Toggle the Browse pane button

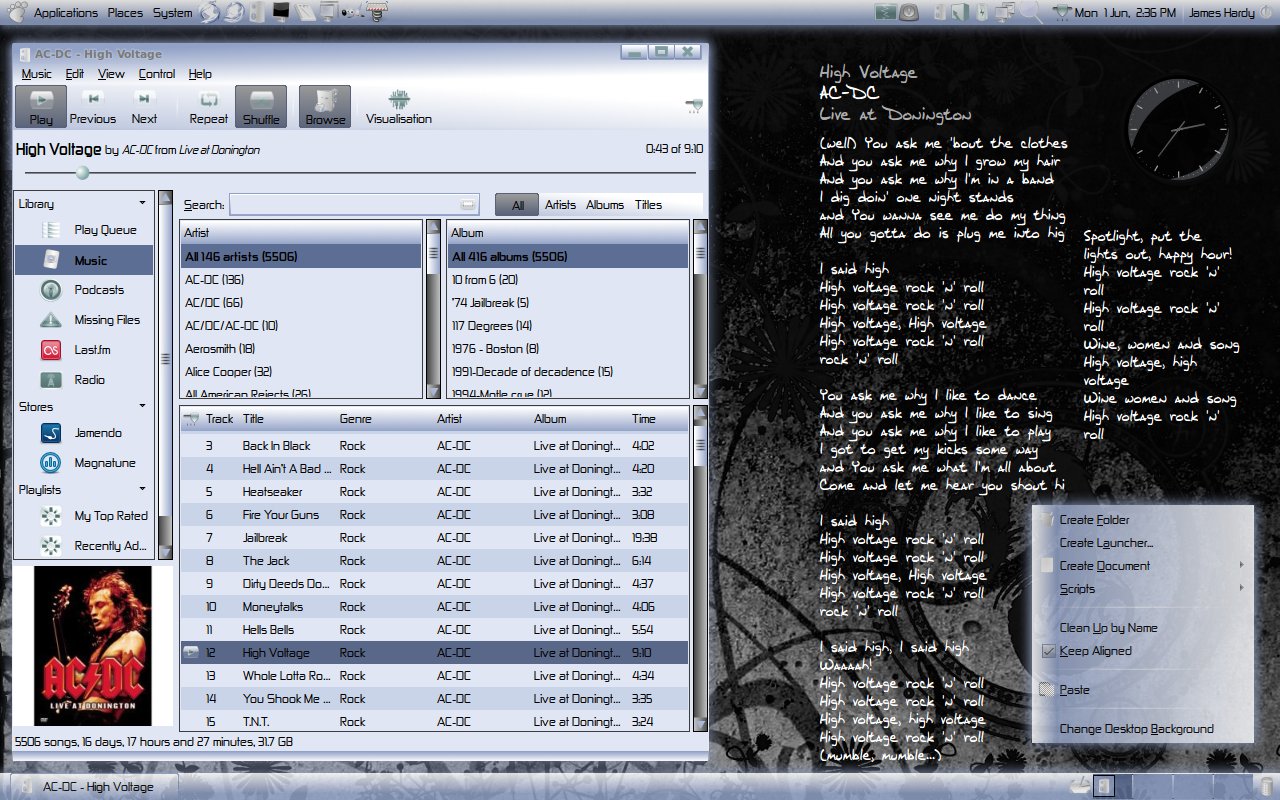pyautogui.click(x=325, y=106)
